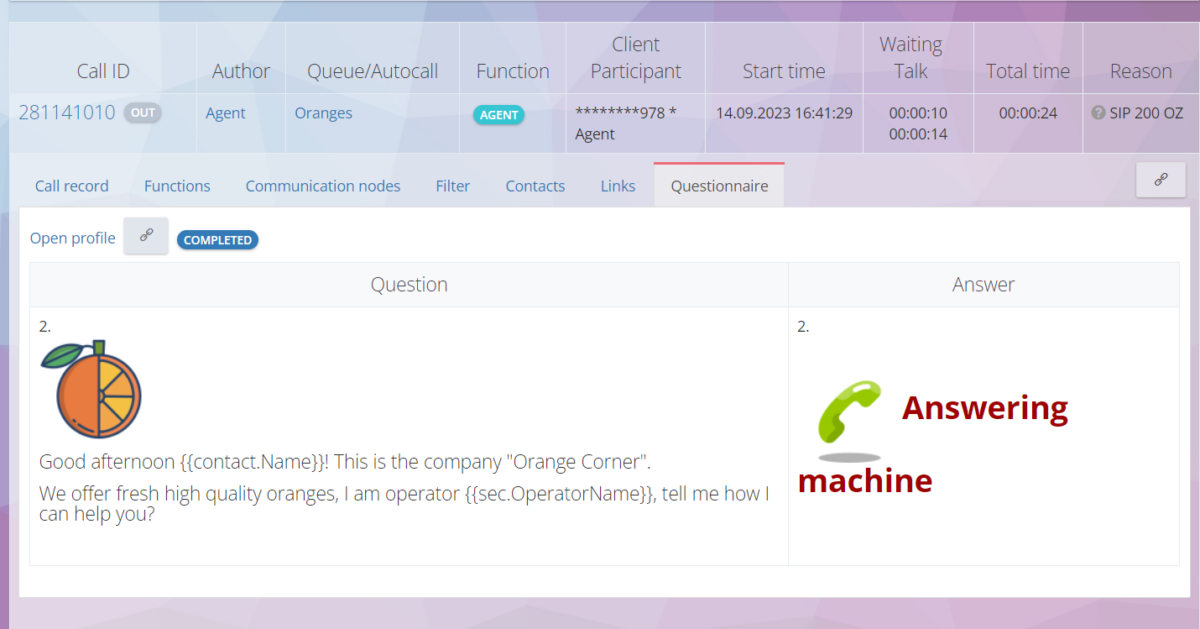The width and height of the screenshot is (1200, 629).
Task: Click the link icon button at far right
Action: [1161, 180]
